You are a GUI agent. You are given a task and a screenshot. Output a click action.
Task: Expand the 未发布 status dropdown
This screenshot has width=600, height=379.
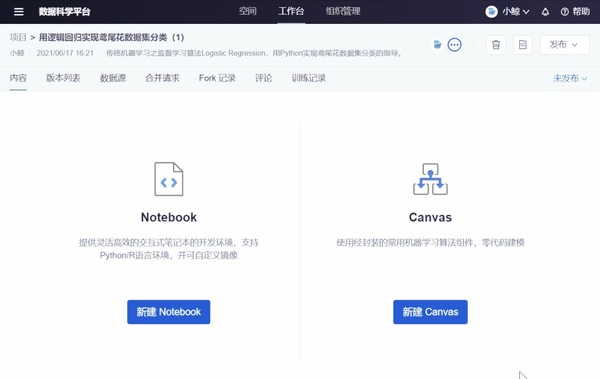570,78
